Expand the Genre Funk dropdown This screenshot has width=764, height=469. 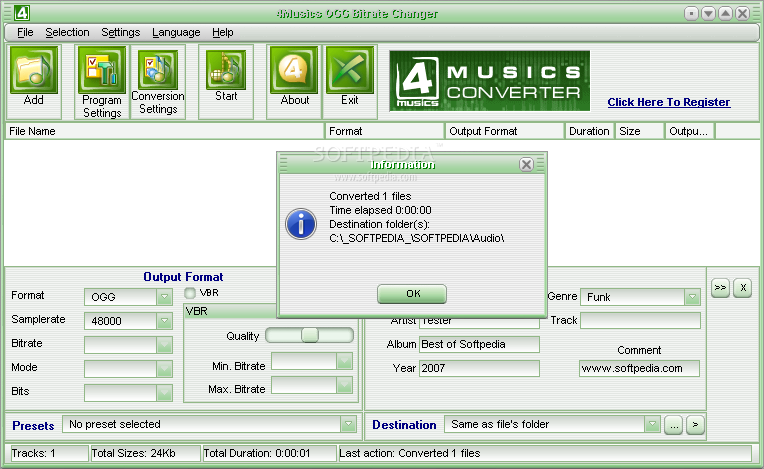tap(692, 297)
